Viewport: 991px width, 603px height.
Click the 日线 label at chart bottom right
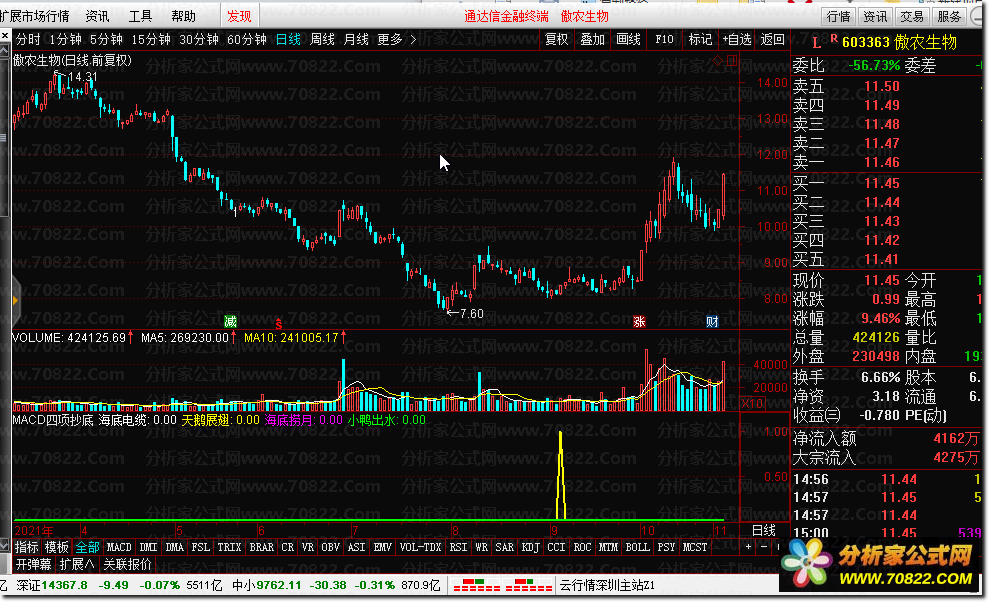click(x=763, y=530)
